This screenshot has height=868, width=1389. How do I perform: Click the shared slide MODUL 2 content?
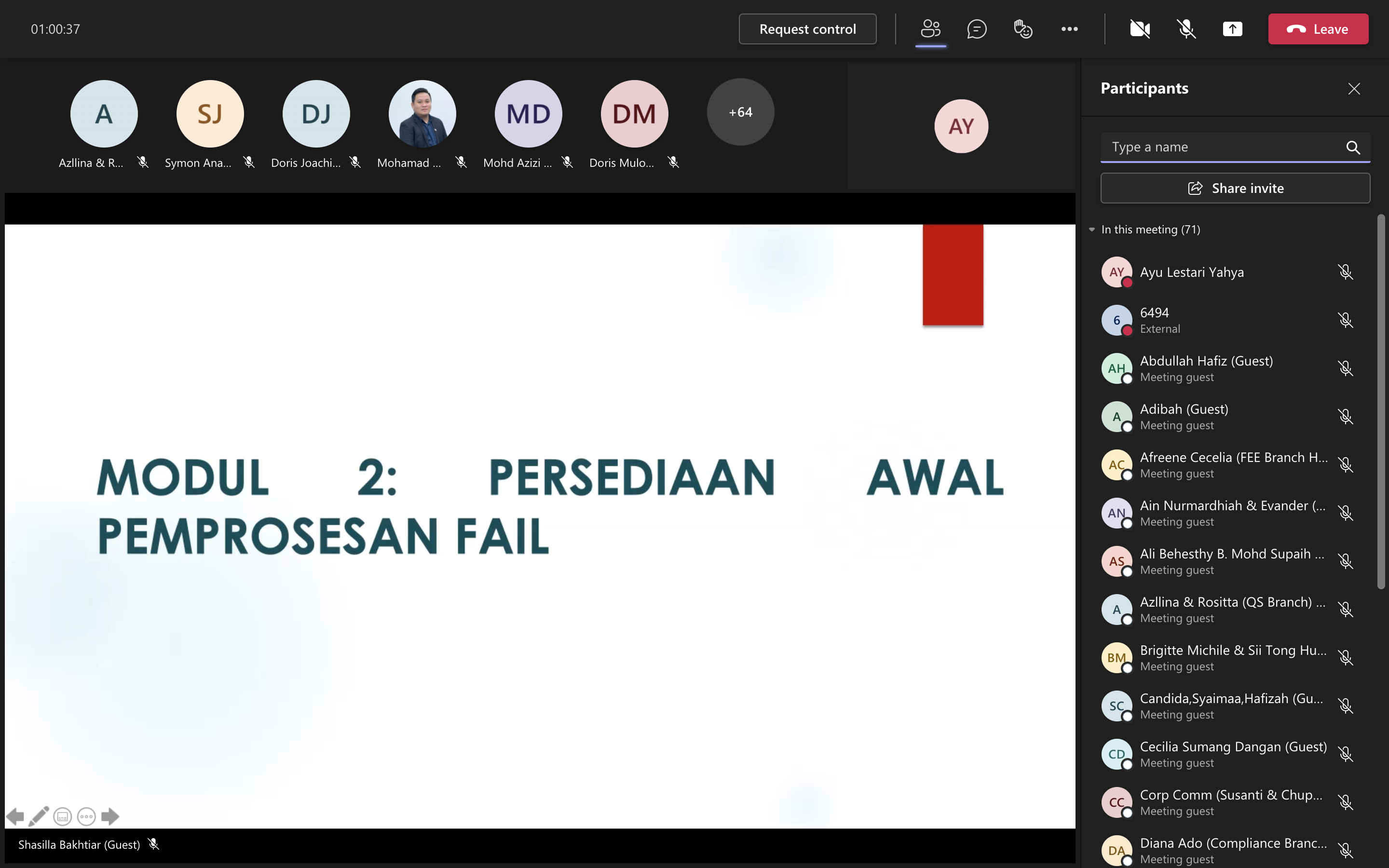(540, 526)
